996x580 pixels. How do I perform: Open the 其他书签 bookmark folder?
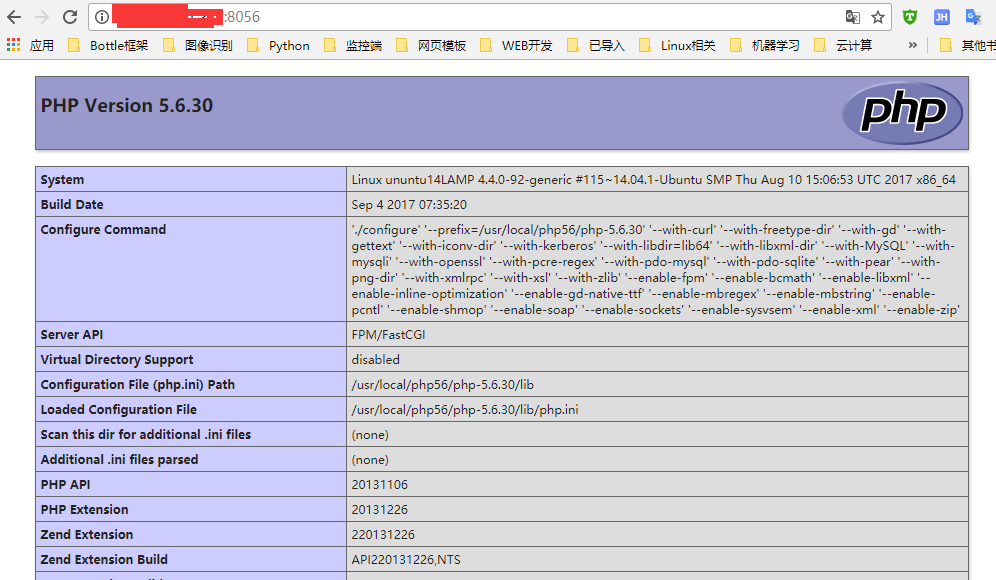(967, 45)
